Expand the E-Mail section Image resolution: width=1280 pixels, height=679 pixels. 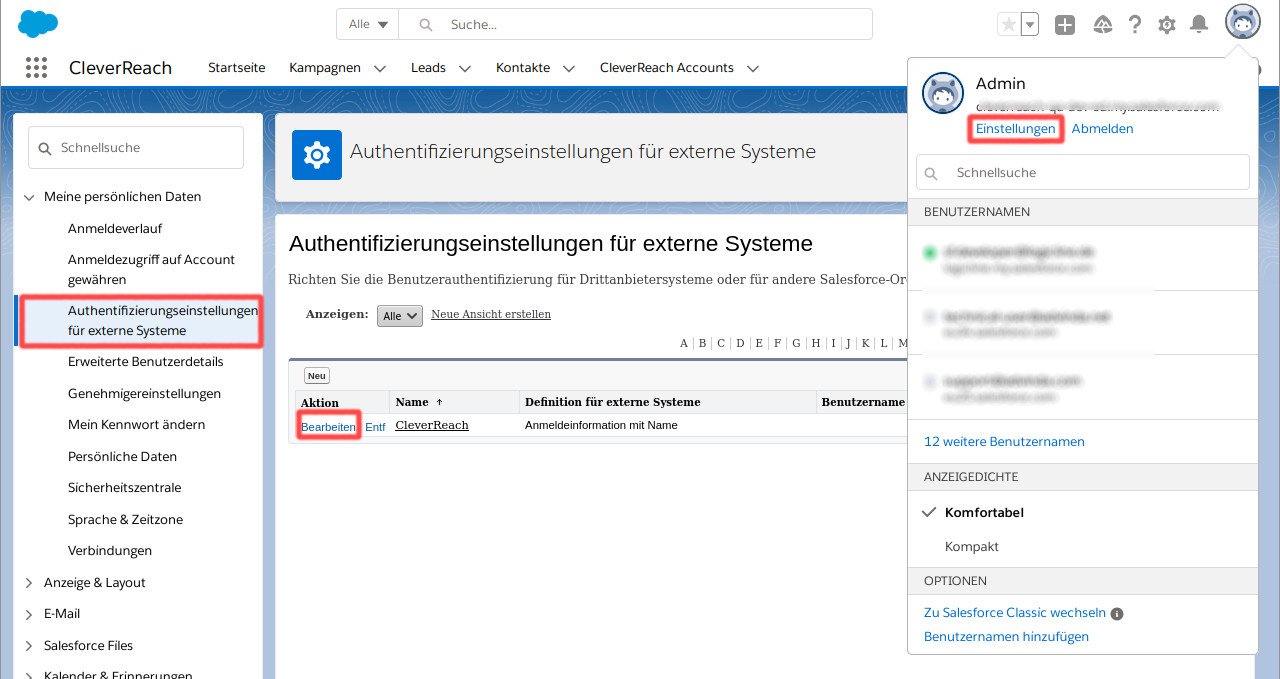click(x=28, y=614)
